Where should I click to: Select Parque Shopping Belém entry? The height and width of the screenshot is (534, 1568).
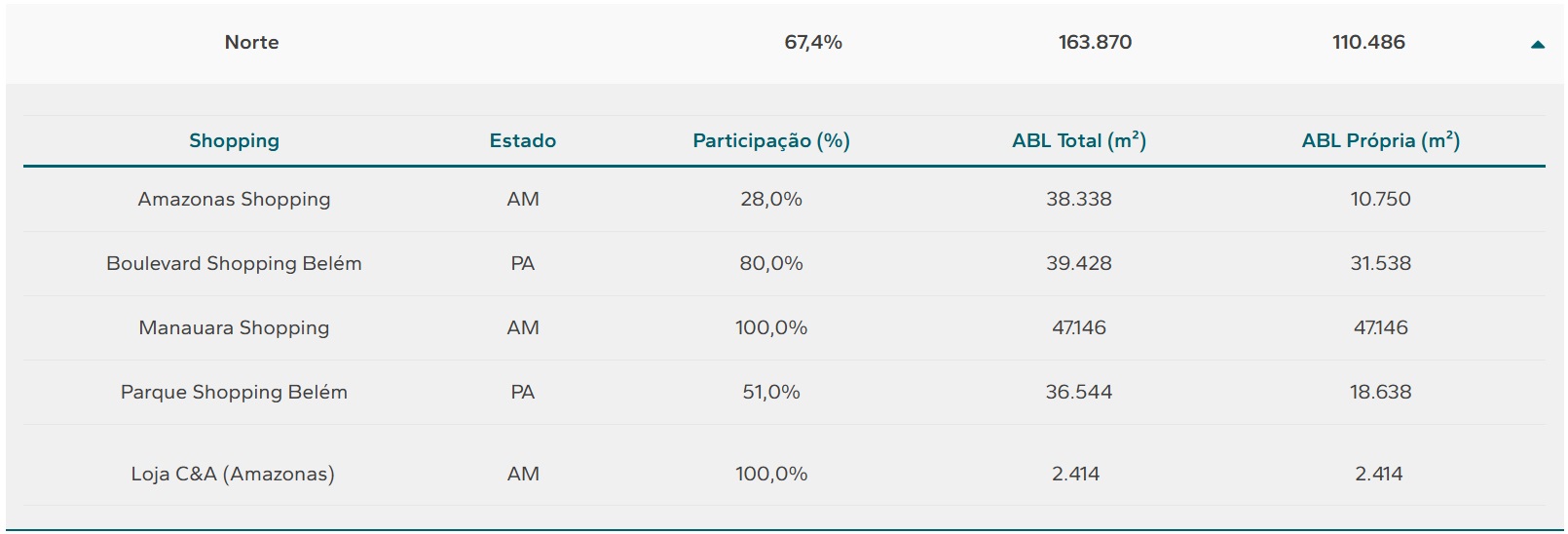pyautogui.click(x=234, y=392)
